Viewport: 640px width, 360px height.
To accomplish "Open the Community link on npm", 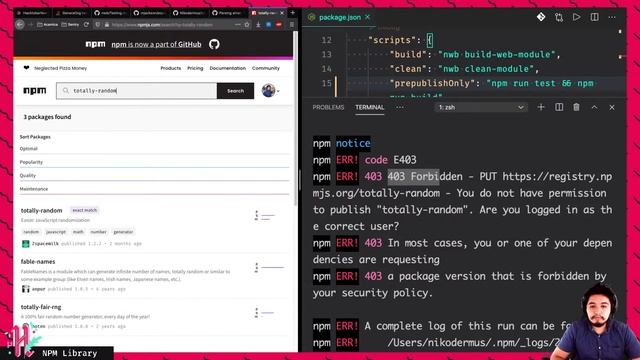I will click(266, 68).
